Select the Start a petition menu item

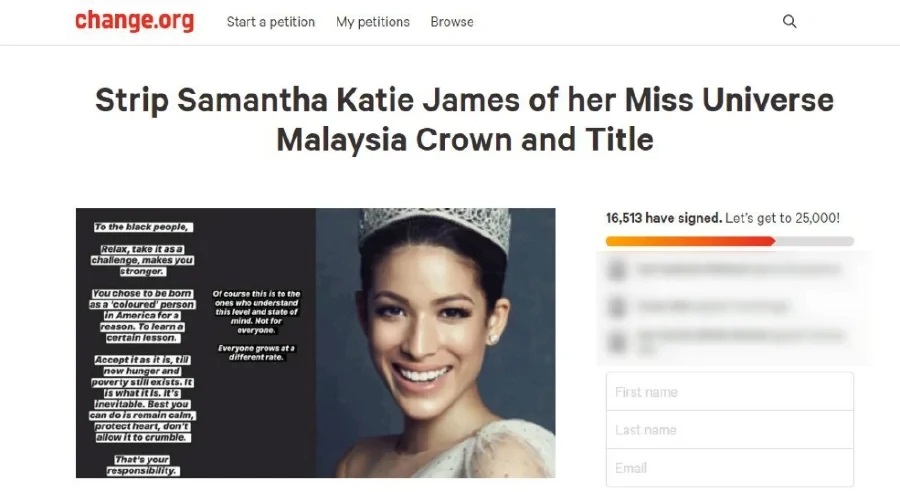pos(271,22)
